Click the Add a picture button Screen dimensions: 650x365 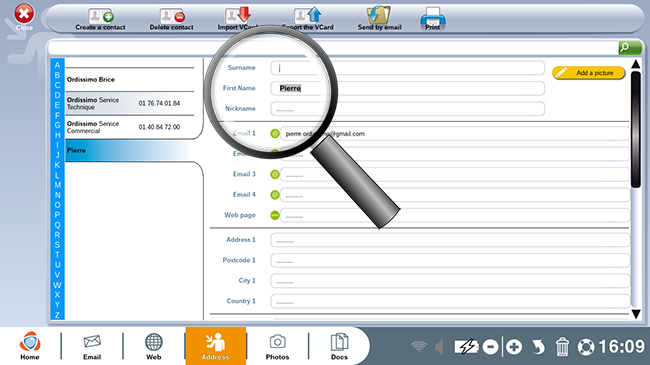click(588, 73)
